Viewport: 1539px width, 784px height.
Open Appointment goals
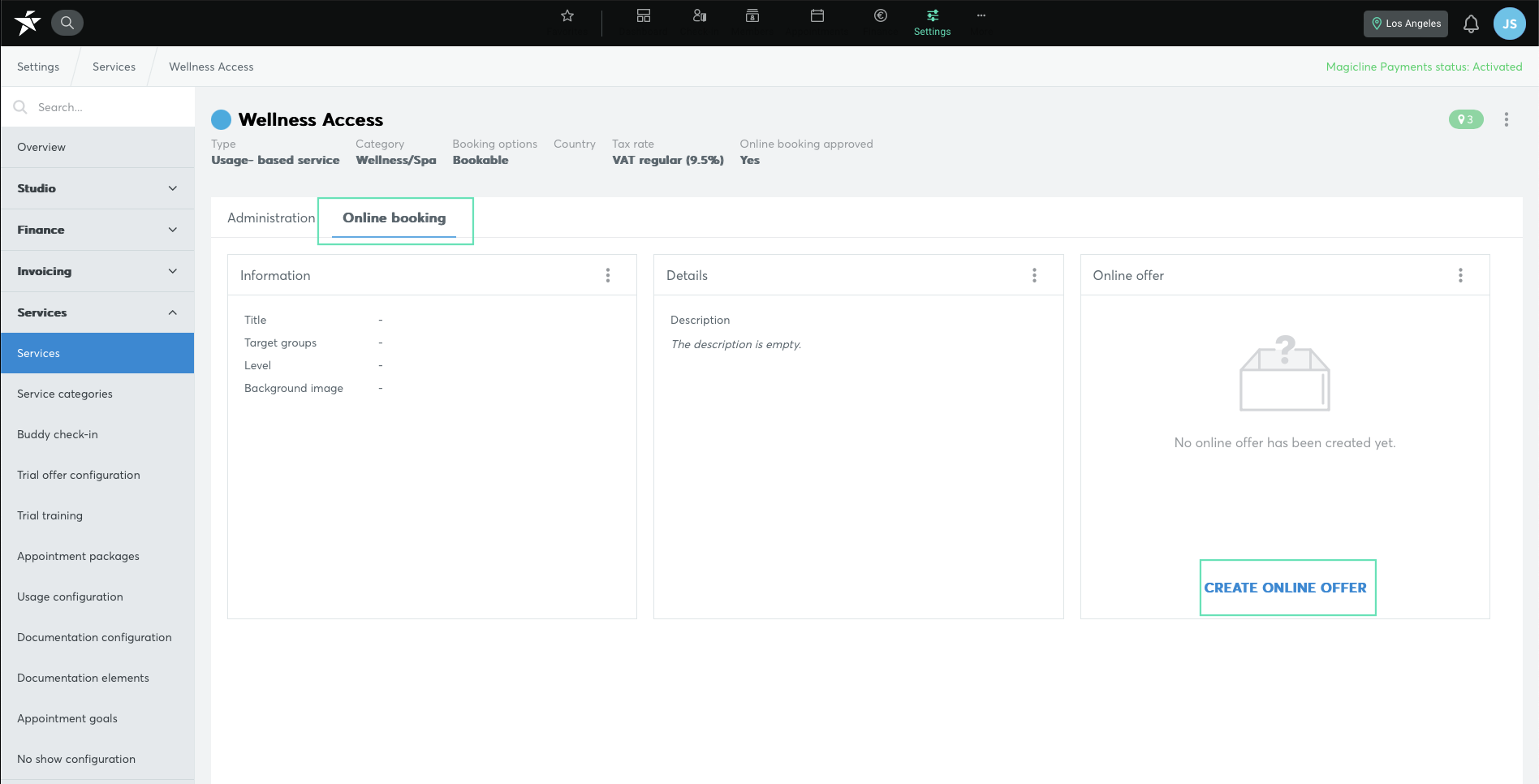(97, 718)
